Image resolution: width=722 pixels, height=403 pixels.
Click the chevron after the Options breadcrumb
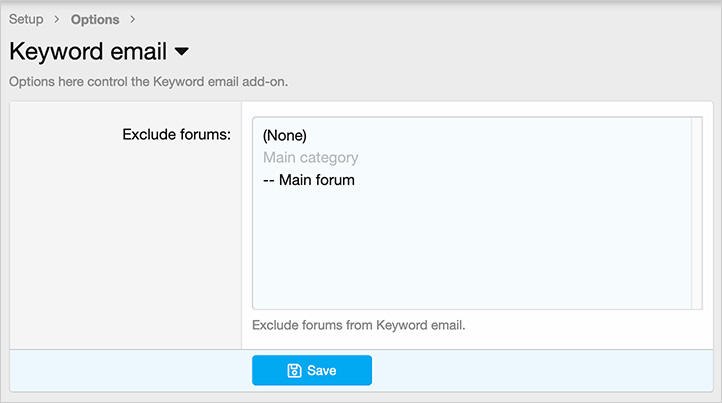coord(133,20)
